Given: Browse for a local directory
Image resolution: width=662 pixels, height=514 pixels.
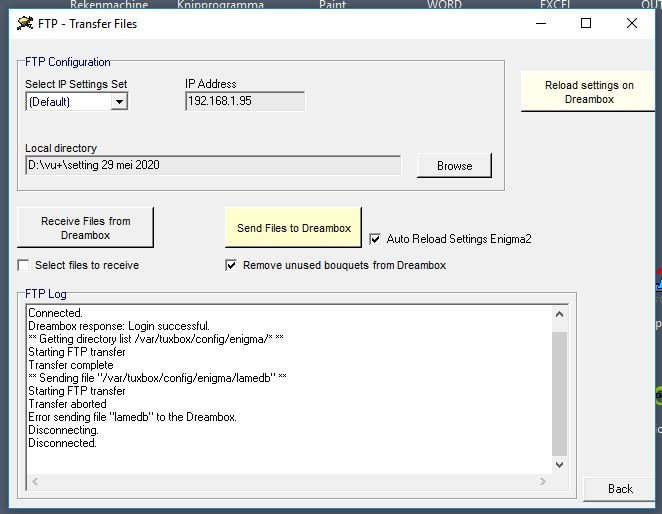Looking at the screenshot, I should click(454, 166).
